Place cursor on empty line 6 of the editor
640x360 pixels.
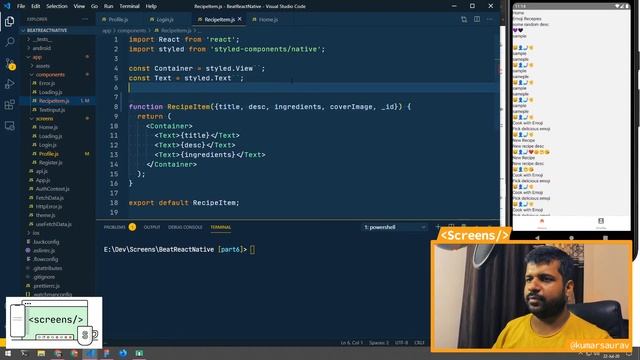[312, 87]
